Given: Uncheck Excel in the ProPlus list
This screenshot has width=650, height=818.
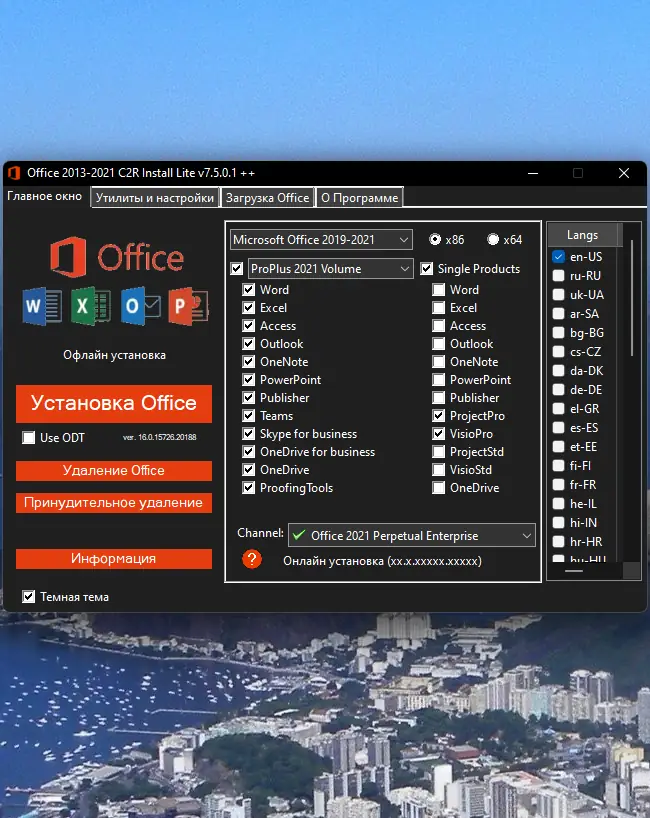Looking at the screenshot, I should coord(249,308).
